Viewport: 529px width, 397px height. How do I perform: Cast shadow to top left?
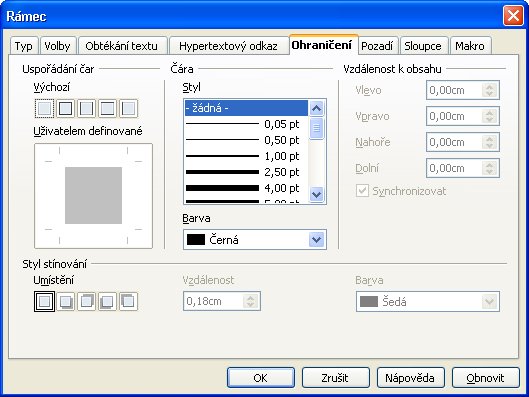coord(128,301)
